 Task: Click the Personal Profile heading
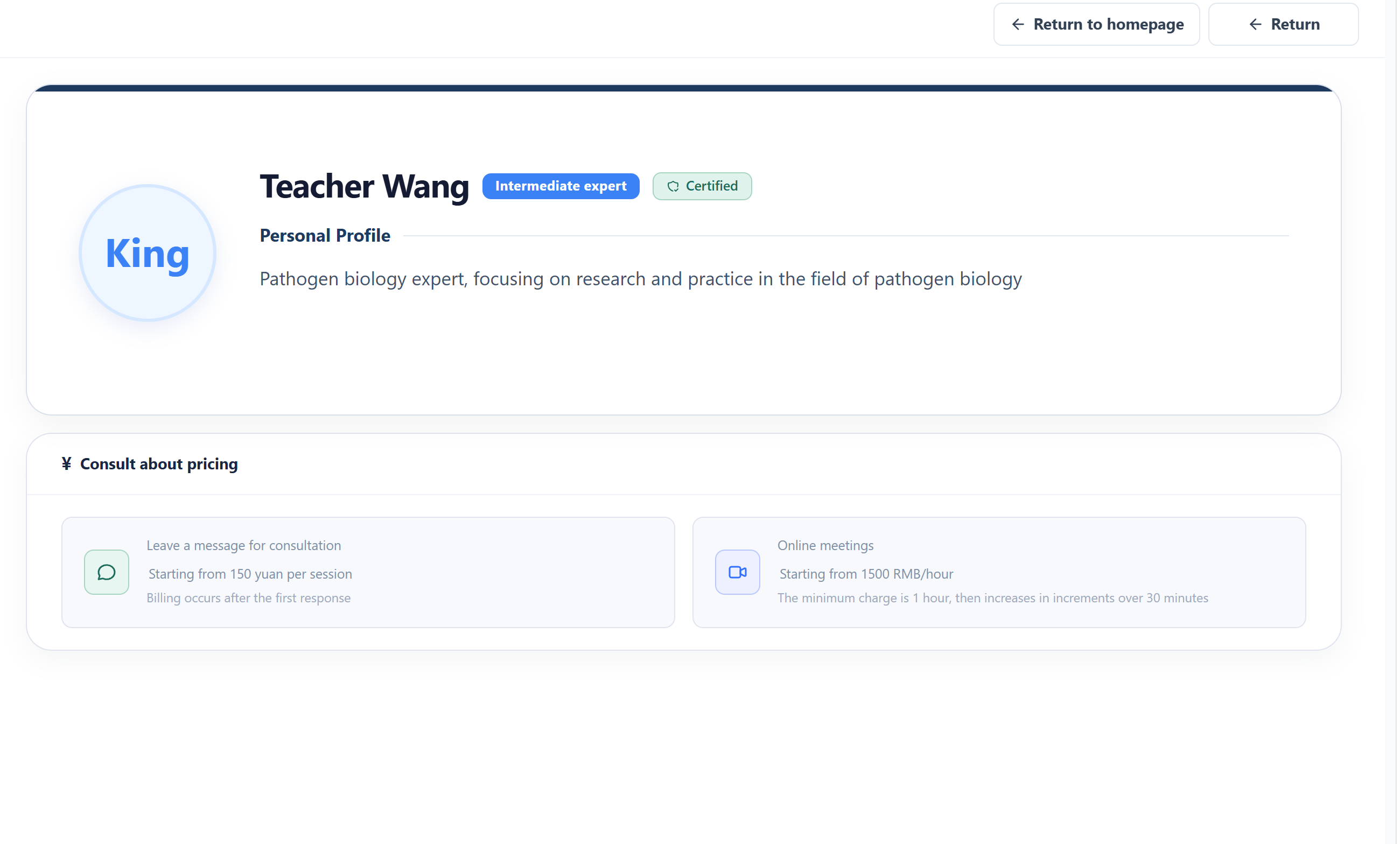[325, 235]
